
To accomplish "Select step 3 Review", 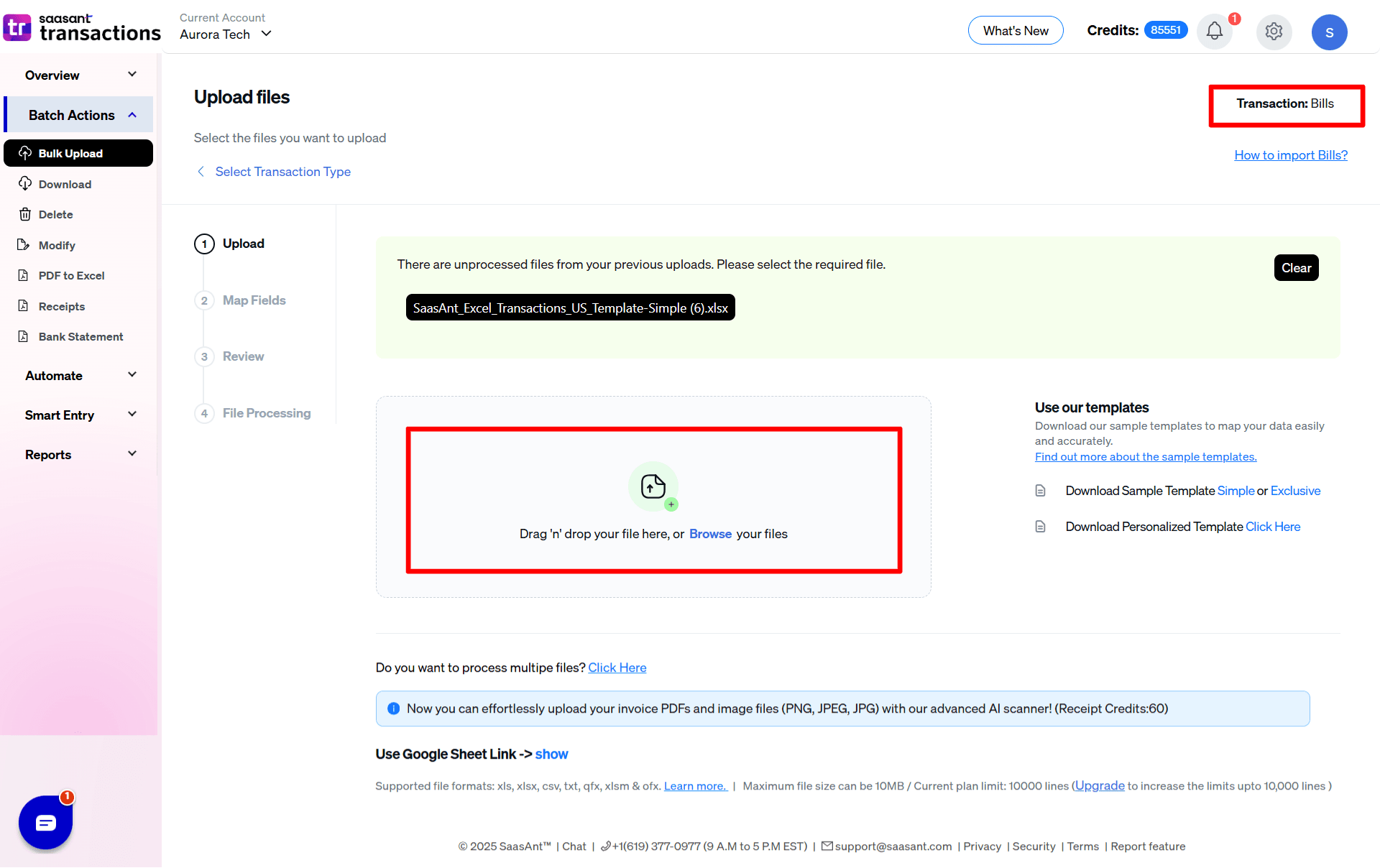I will (x=229, y=356).
